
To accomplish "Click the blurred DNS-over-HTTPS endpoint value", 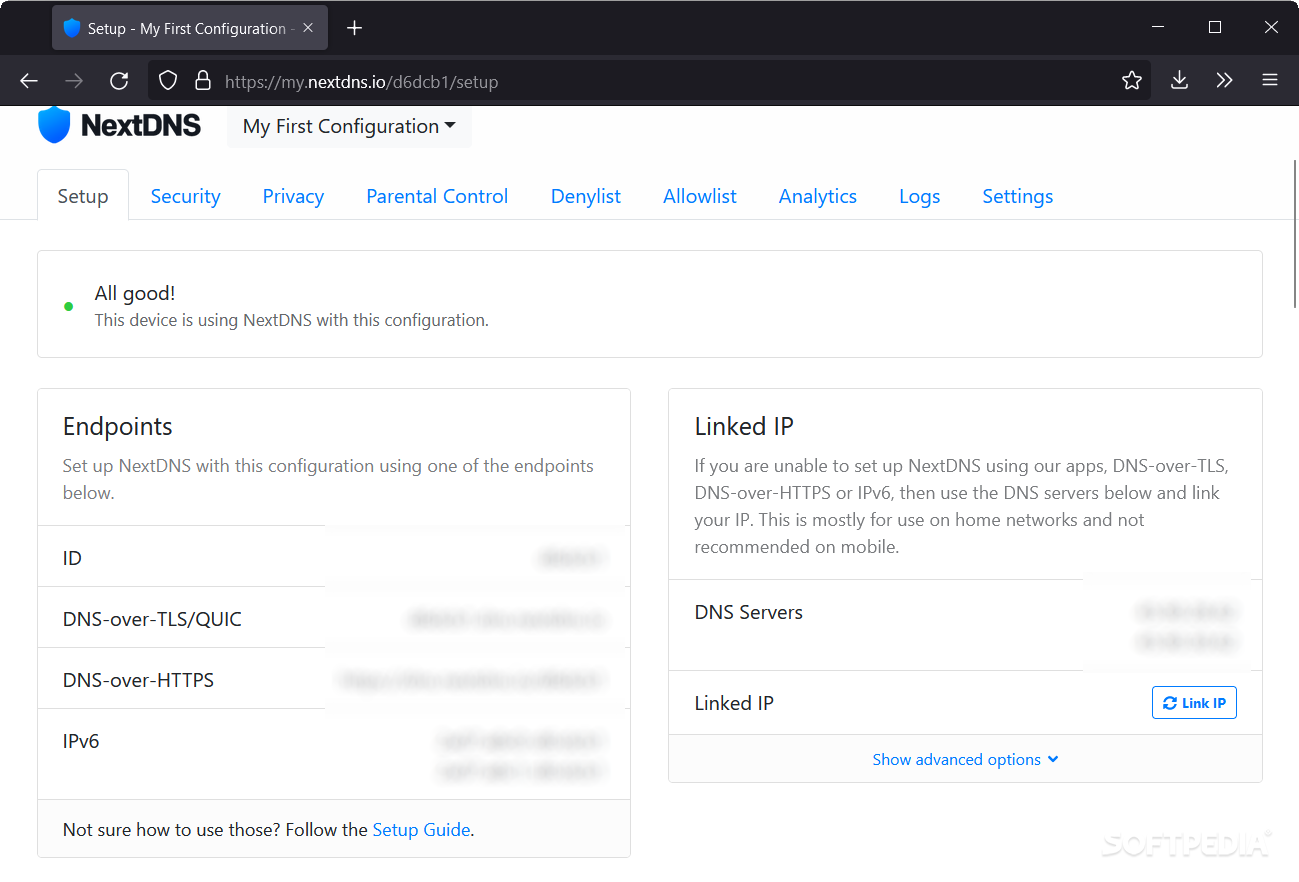I will click(x=473, y=681).
